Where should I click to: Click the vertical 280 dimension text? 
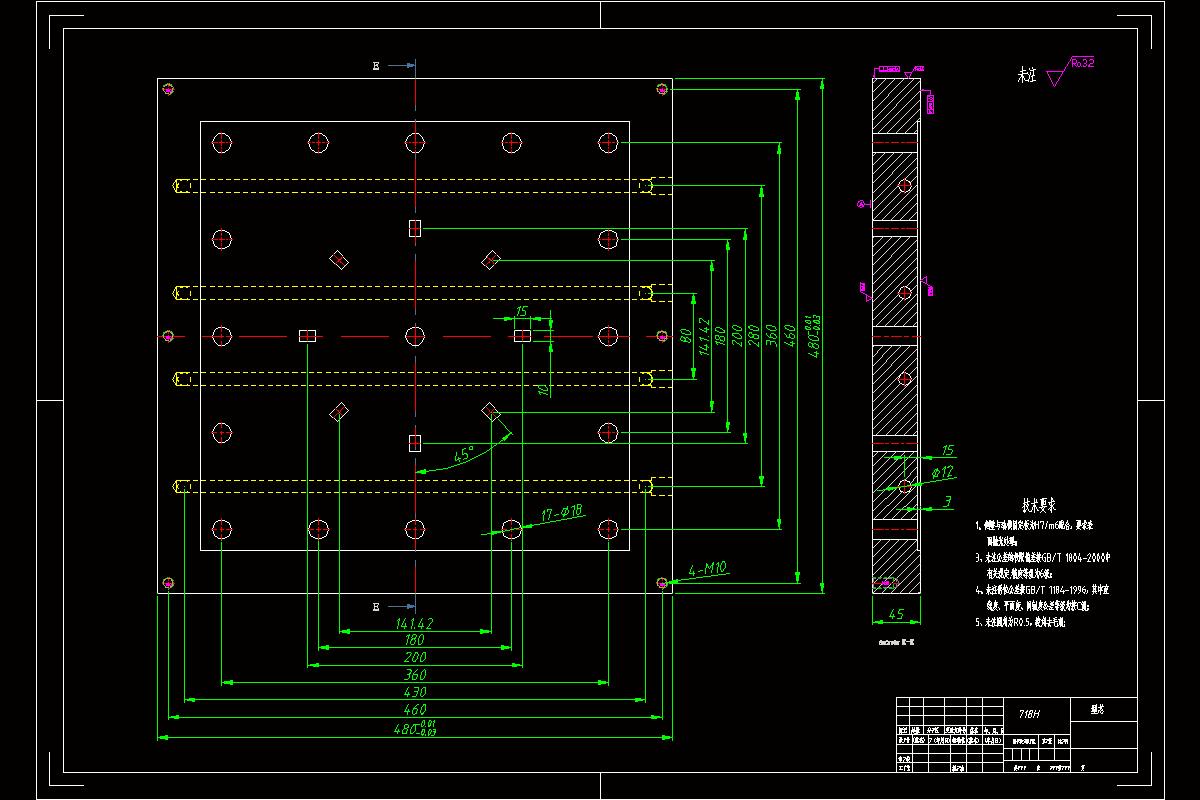752,335
